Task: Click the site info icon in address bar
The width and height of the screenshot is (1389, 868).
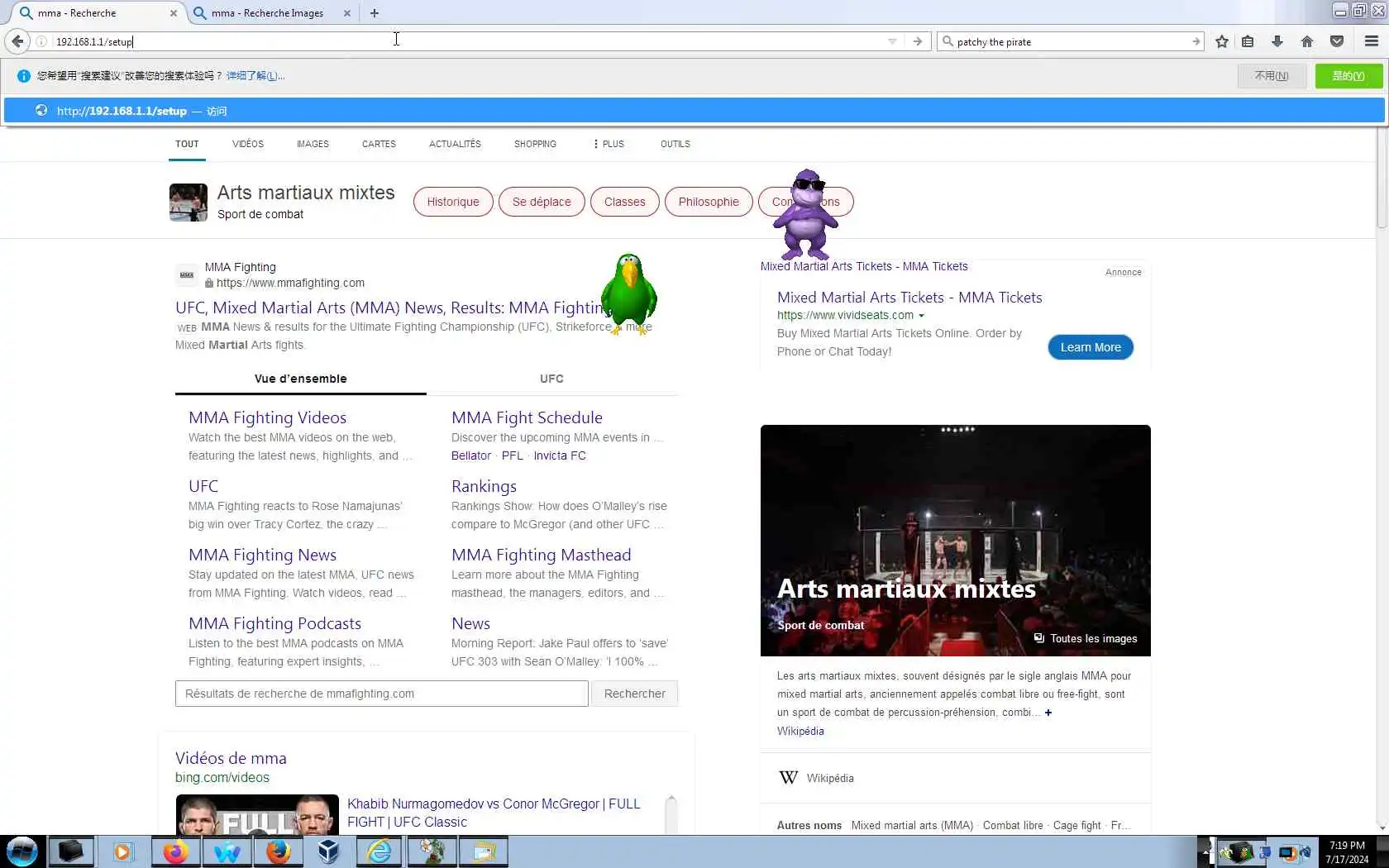Action: click(41, 41)
